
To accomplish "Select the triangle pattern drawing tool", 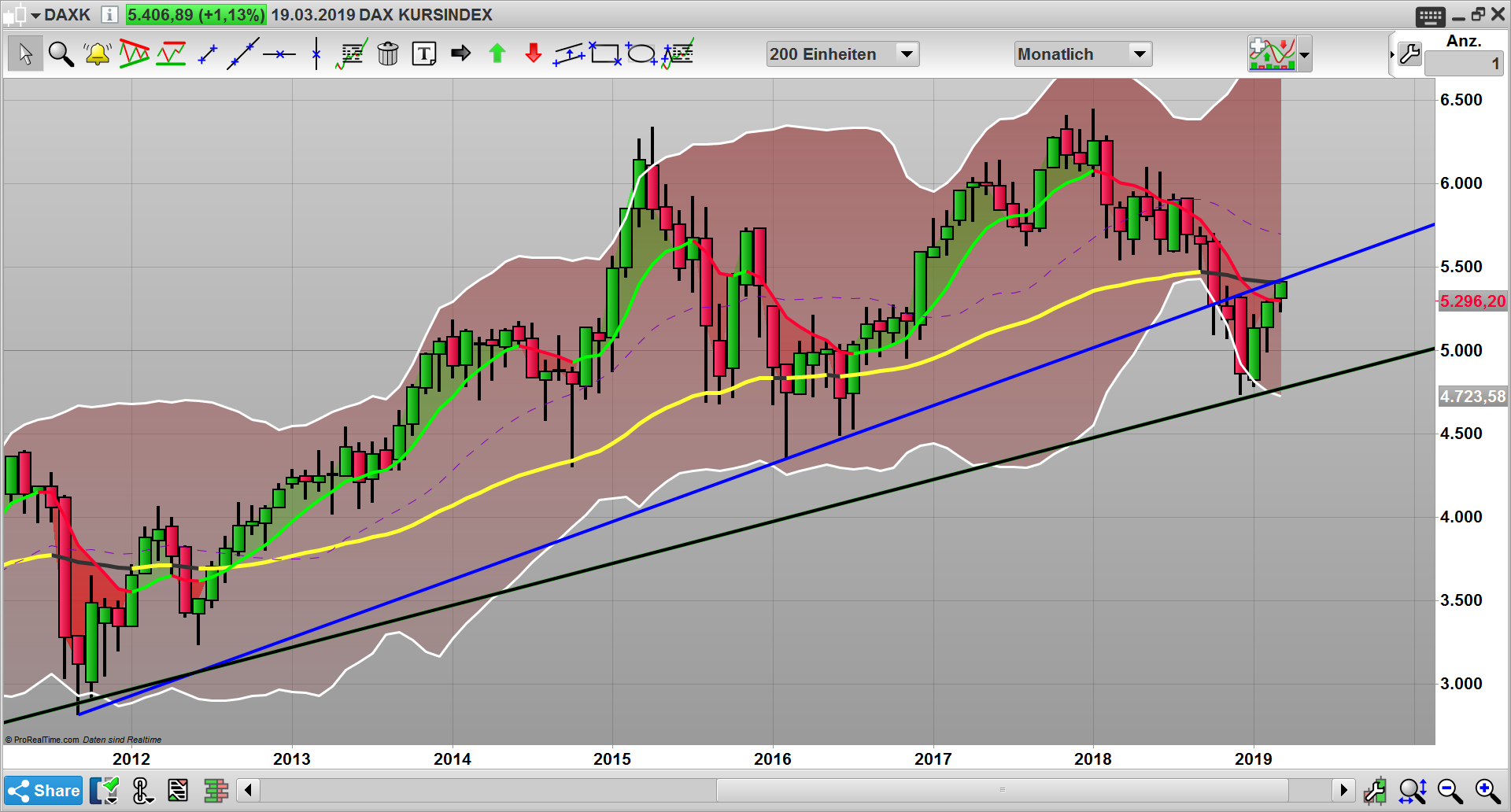I will click(x=135, y=54).
